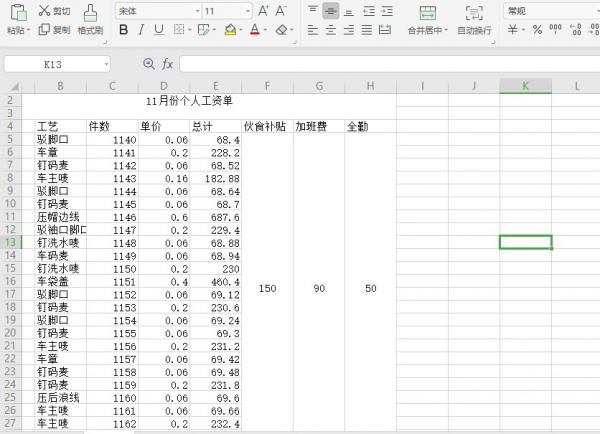This screenshot has width=600, height=434.
Task: Apply currency yen format
Action: [x=513, y=29]
